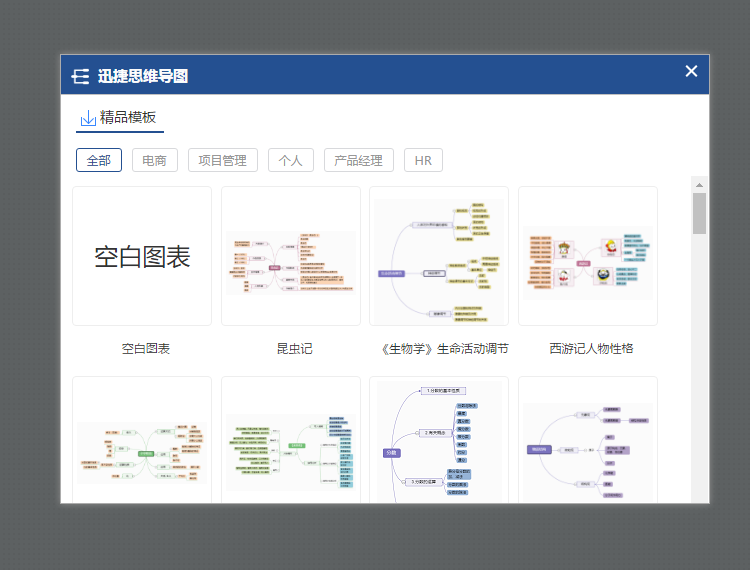Viewport: 750px width, 570px height.
Task: Open the green-centered mind map thumbnail in second row
Action: tap(142, 440)
